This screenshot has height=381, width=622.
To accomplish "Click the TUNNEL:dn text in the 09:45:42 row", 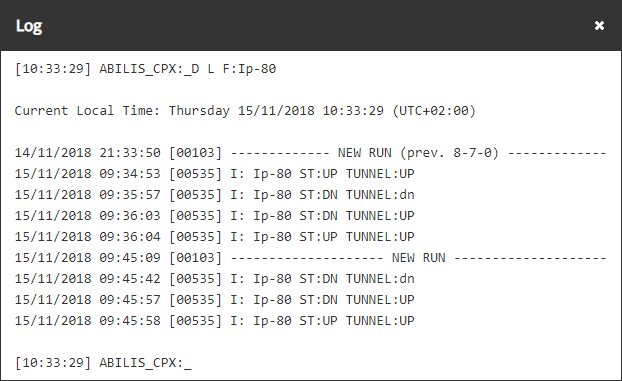I will (380, 279).
